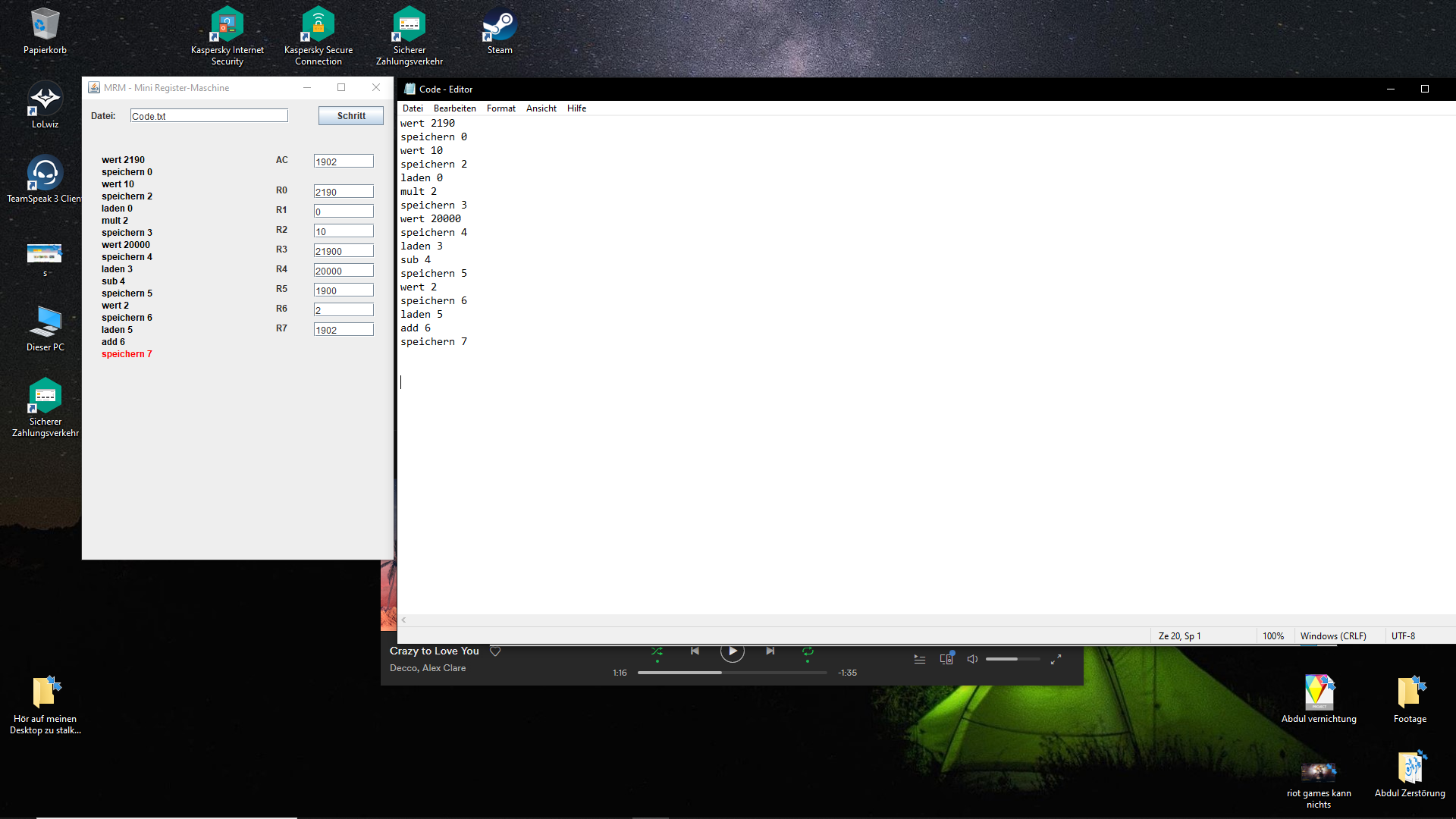Screen dimensions: 1456x819
Task: Click UTF-8 encoding in status bar
Action: (1403, 636)
